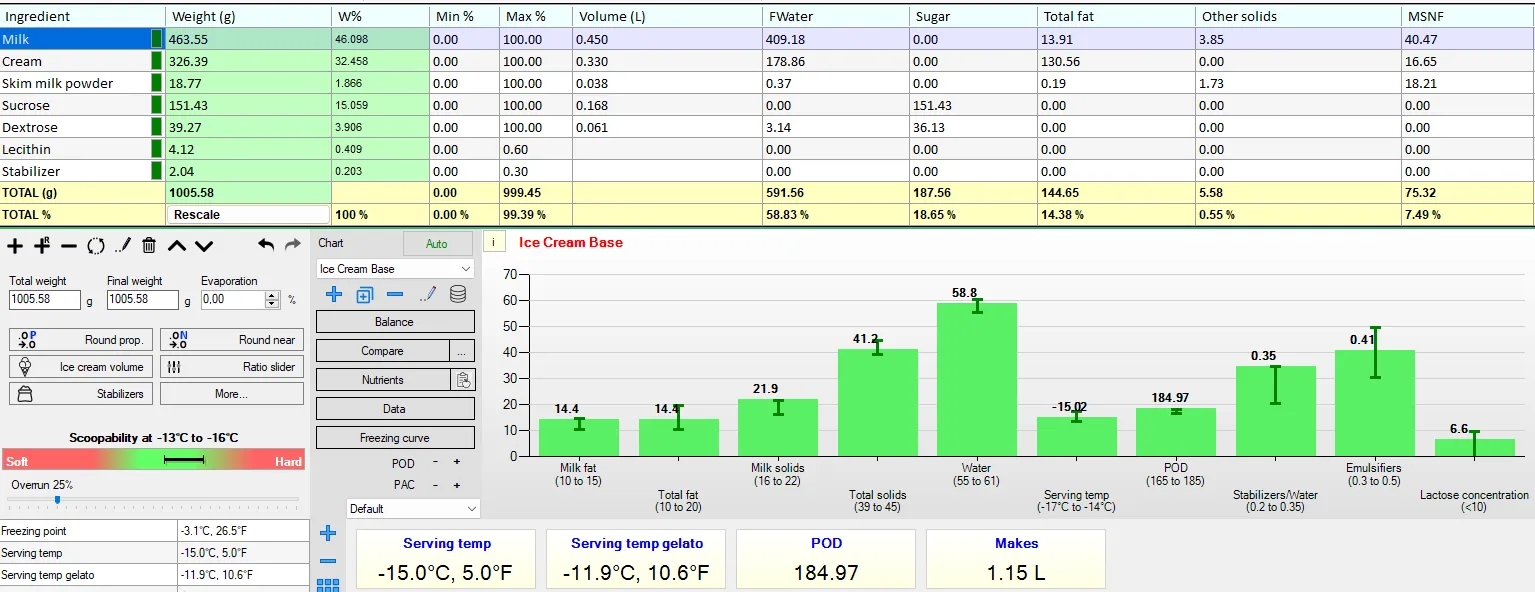Edit ingredient with pencil icon beside trash
The height and width of the screenshot is (592, 1535).
(x=122, y=245)
